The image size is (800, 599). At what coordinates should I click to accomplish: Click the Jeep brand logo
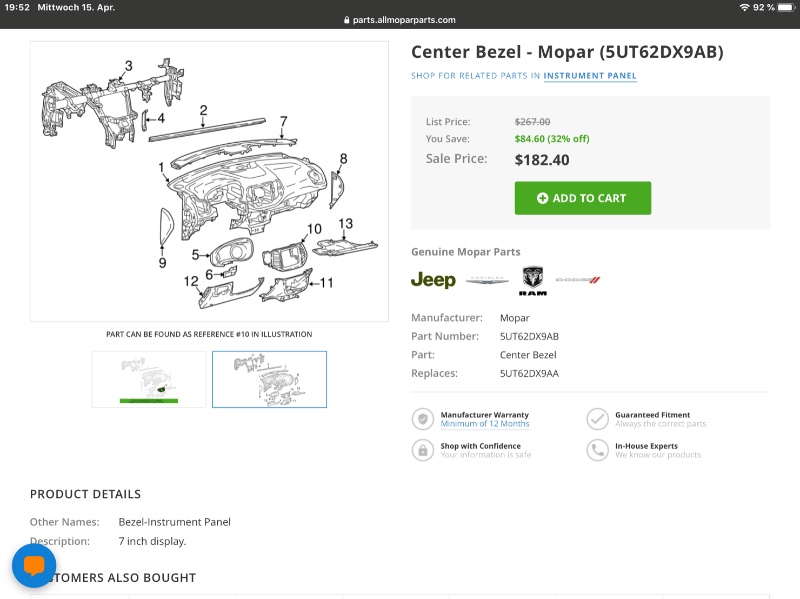(x=433, y=280)
